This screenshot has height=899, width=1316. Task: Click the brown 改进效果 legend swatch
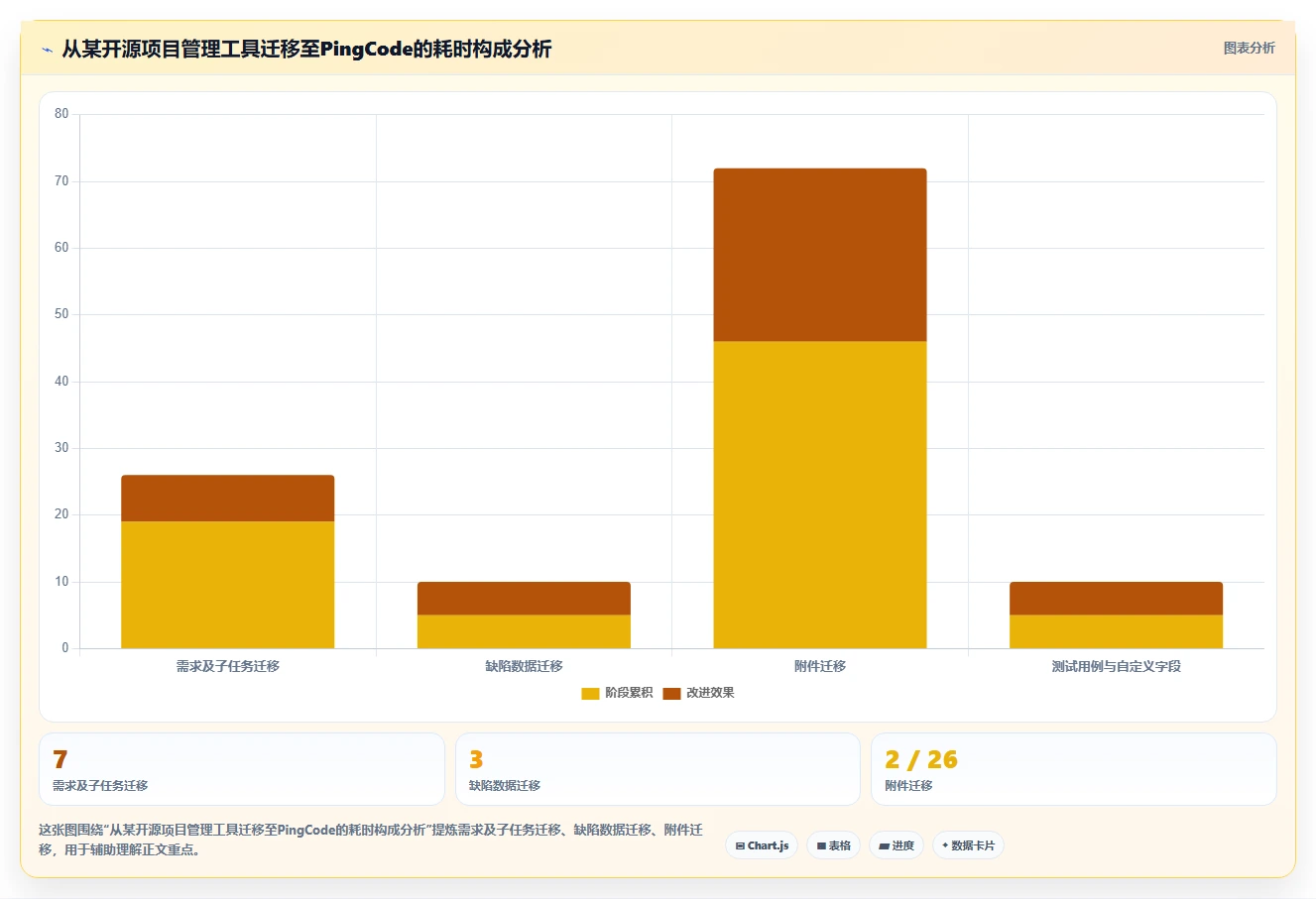click(x=671, y=693)
